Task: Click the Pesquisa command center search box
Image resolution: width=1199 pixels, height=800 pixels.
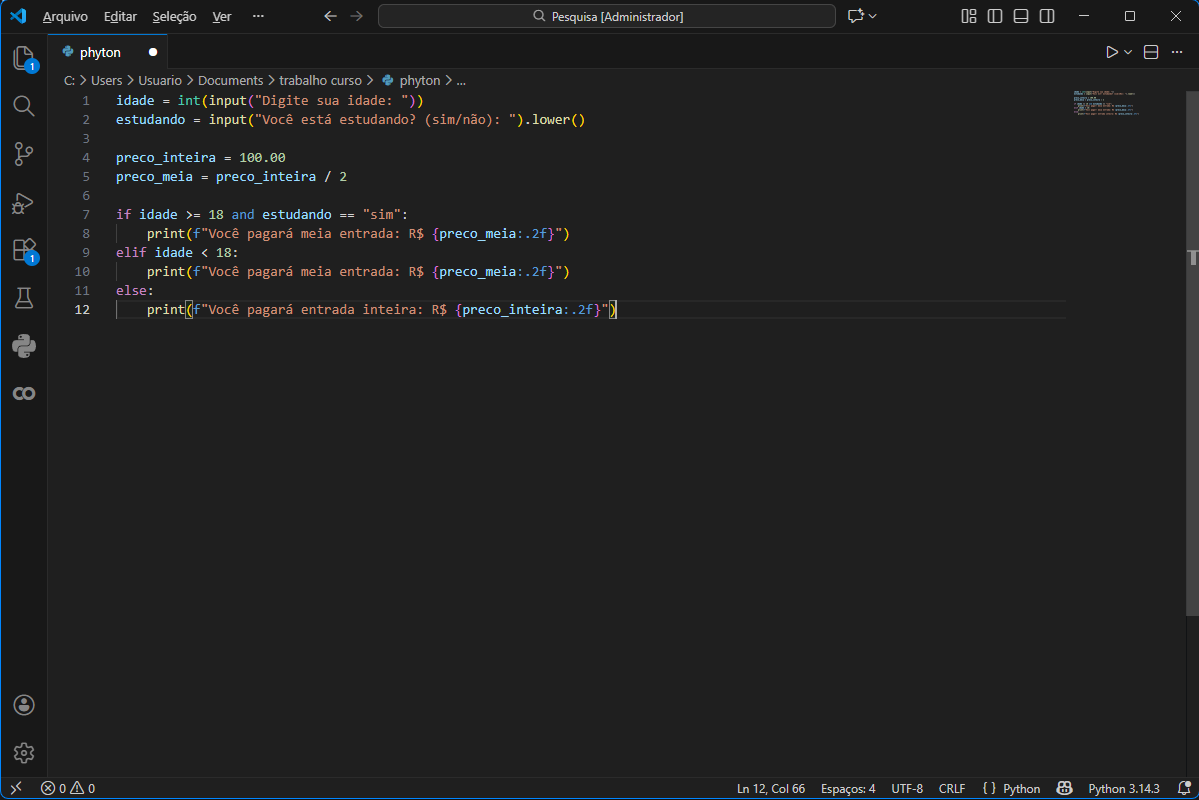Action: pyautogui.click(x=607, y=16)
